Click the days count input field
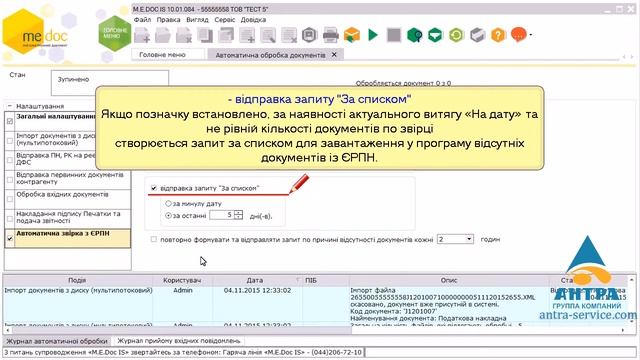This screenshot has height=360, width=640. (x=221, y=215)
